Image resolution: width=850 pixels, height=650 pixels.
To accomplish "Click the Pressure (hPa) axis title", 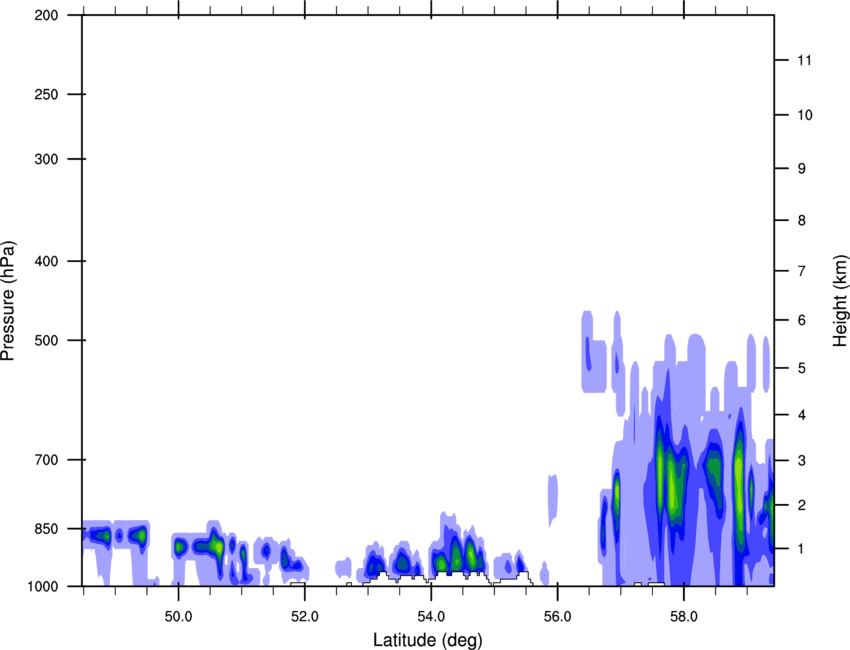I will (x=8, y=301).
